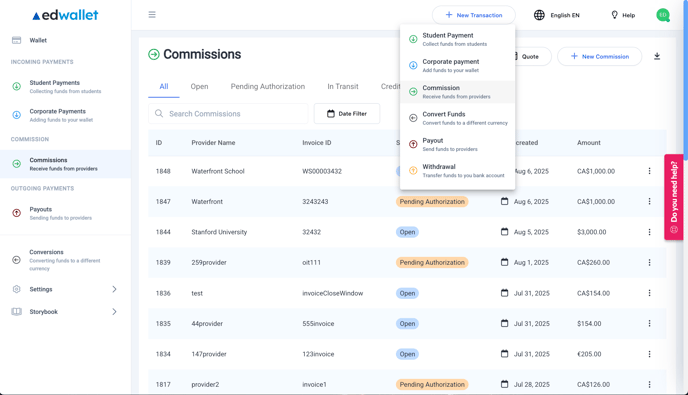Open row actions for commission 1839

click(x=649, y=262)
